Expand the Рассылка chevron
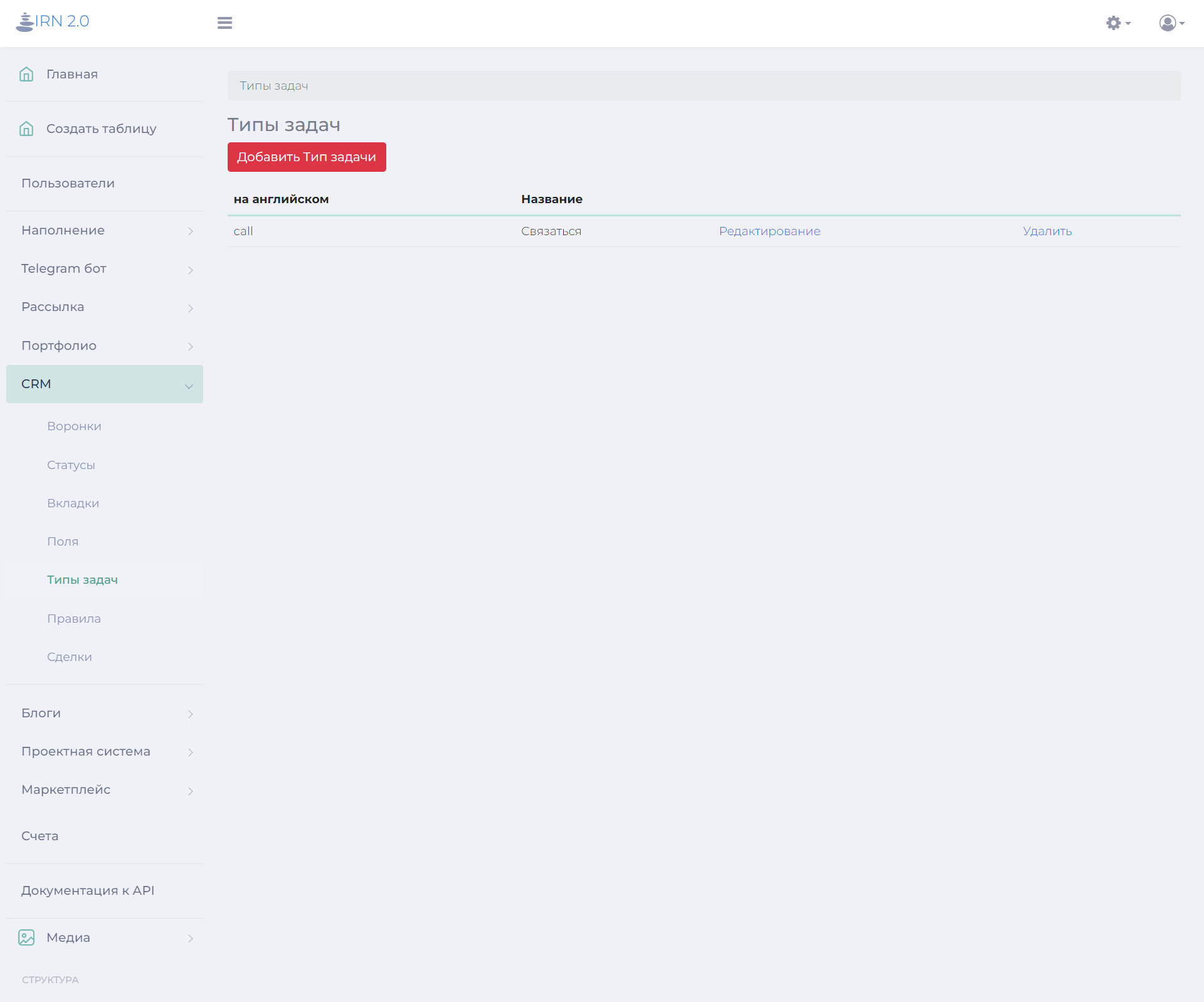Viewport: 1204px width, 1002px height. [190, 308]
